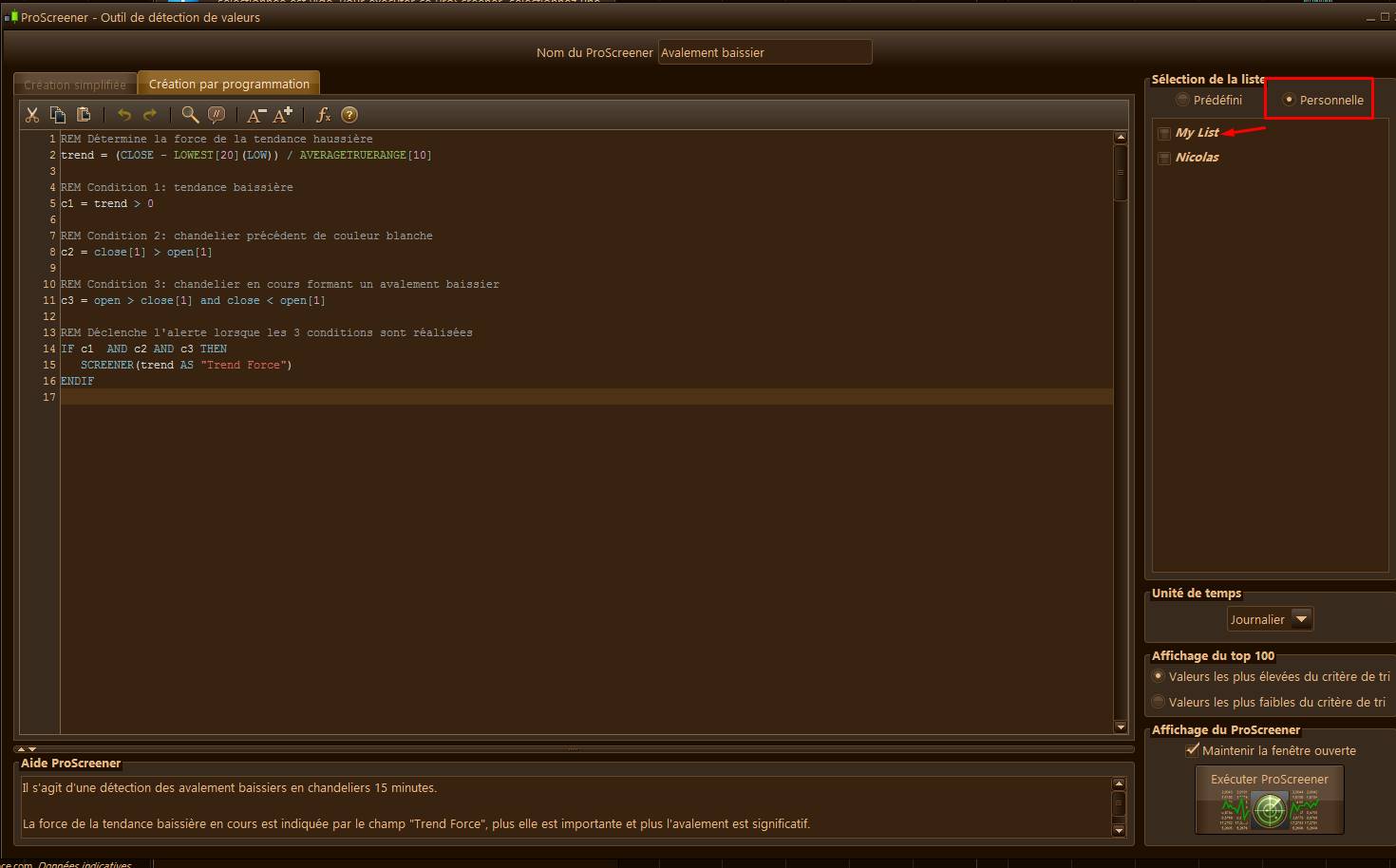Screen dimensions: 1396x868
Task: Check the My List checkbox
Action: click(x=1164, y=133)
